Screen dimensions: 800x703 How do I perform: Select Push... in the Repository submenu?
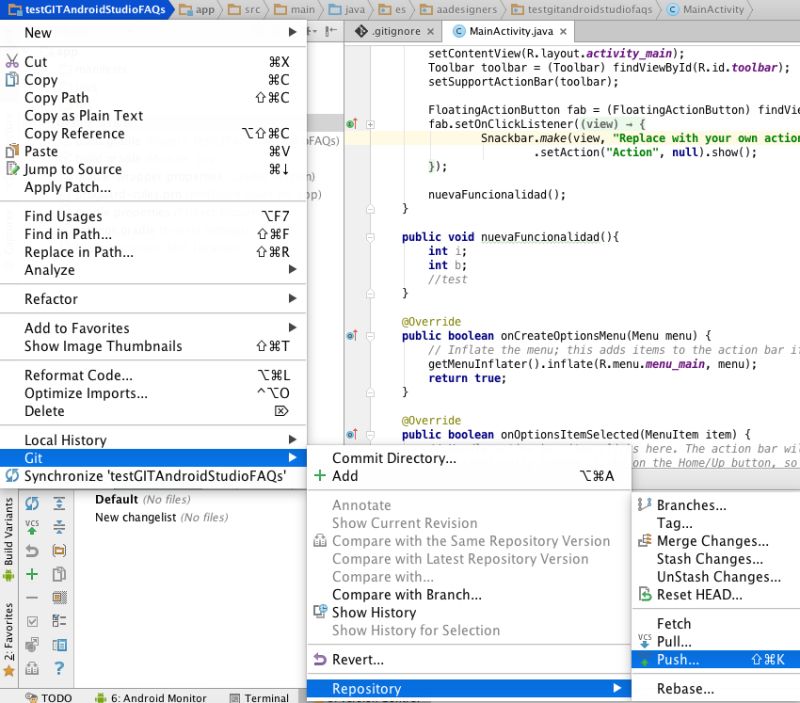[716, 659]
